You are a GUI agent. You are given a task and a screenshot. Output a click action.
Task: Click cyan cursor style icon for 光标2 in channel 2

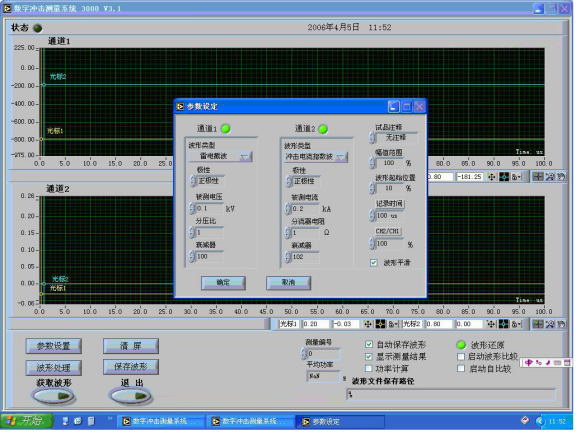tap(504, 324)
